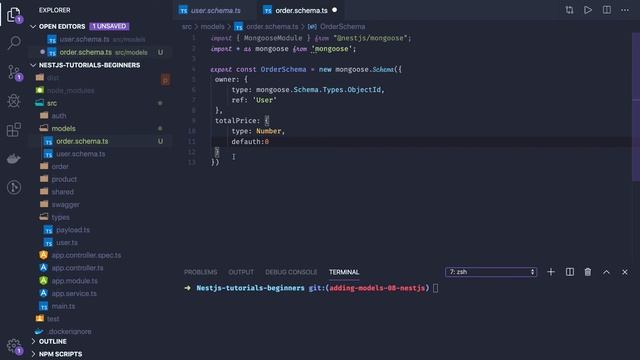
Task: Expand the order folder
Action: click(100, 167)
